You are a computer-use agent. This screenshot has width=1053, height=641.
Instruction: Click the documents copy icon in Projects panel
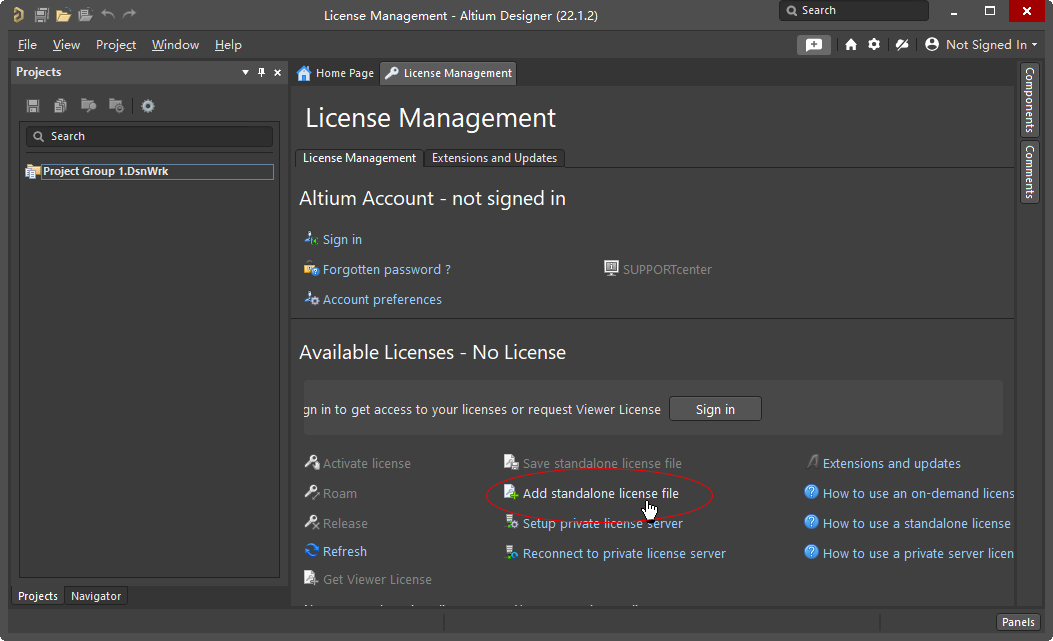click(60, 105)
